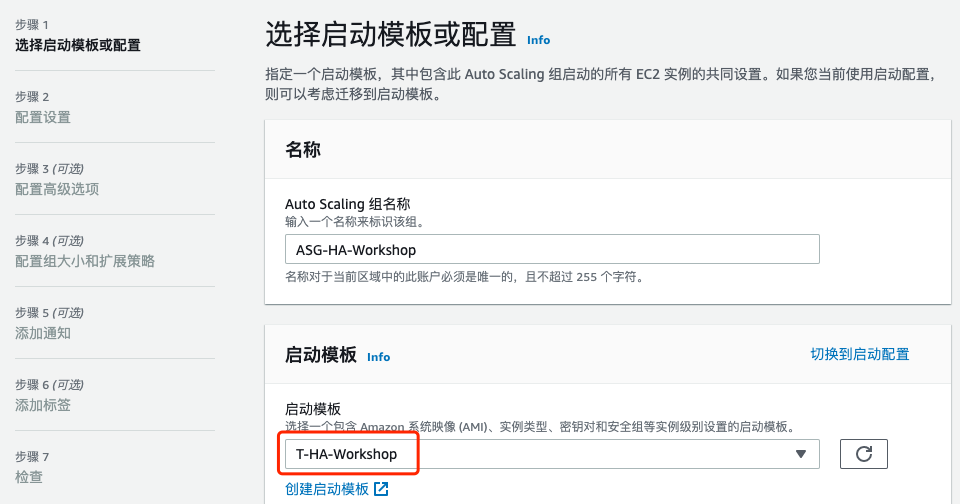Open Info beside the 启动模板 section header
Screen dimensions: 960x504
click(378, 357)
